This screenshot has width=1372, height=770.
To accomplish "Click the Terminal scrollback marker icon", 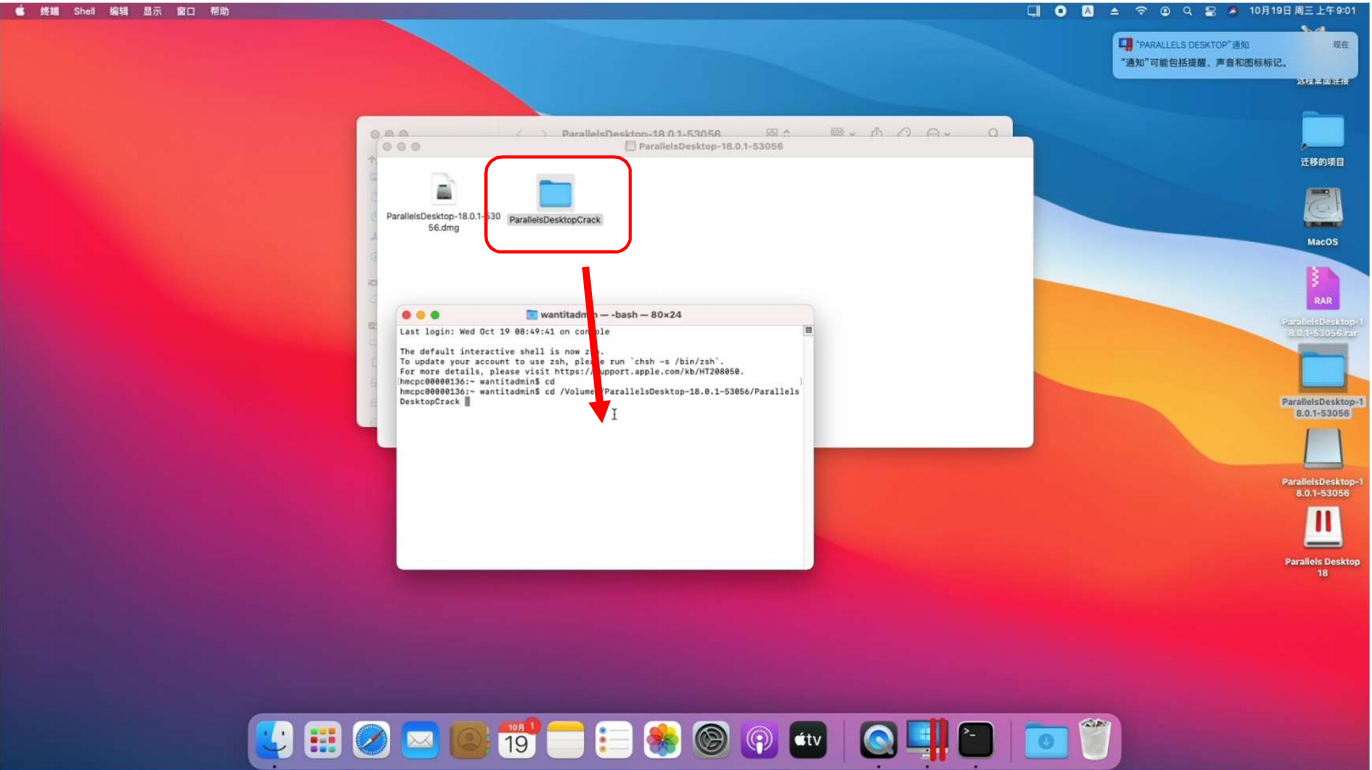I will [x=808, y=330].
